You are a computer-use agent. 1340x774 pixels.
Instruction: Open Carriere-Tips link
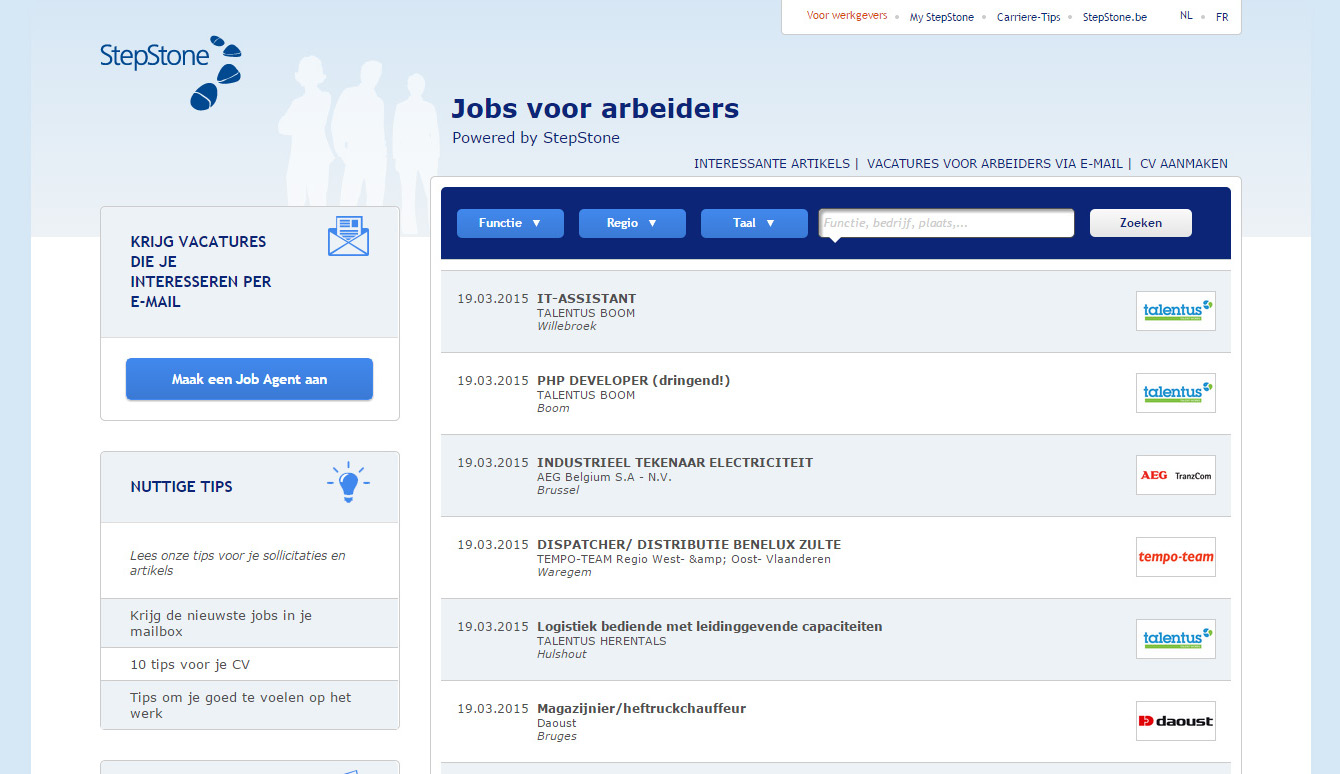tap(1028, 17)
